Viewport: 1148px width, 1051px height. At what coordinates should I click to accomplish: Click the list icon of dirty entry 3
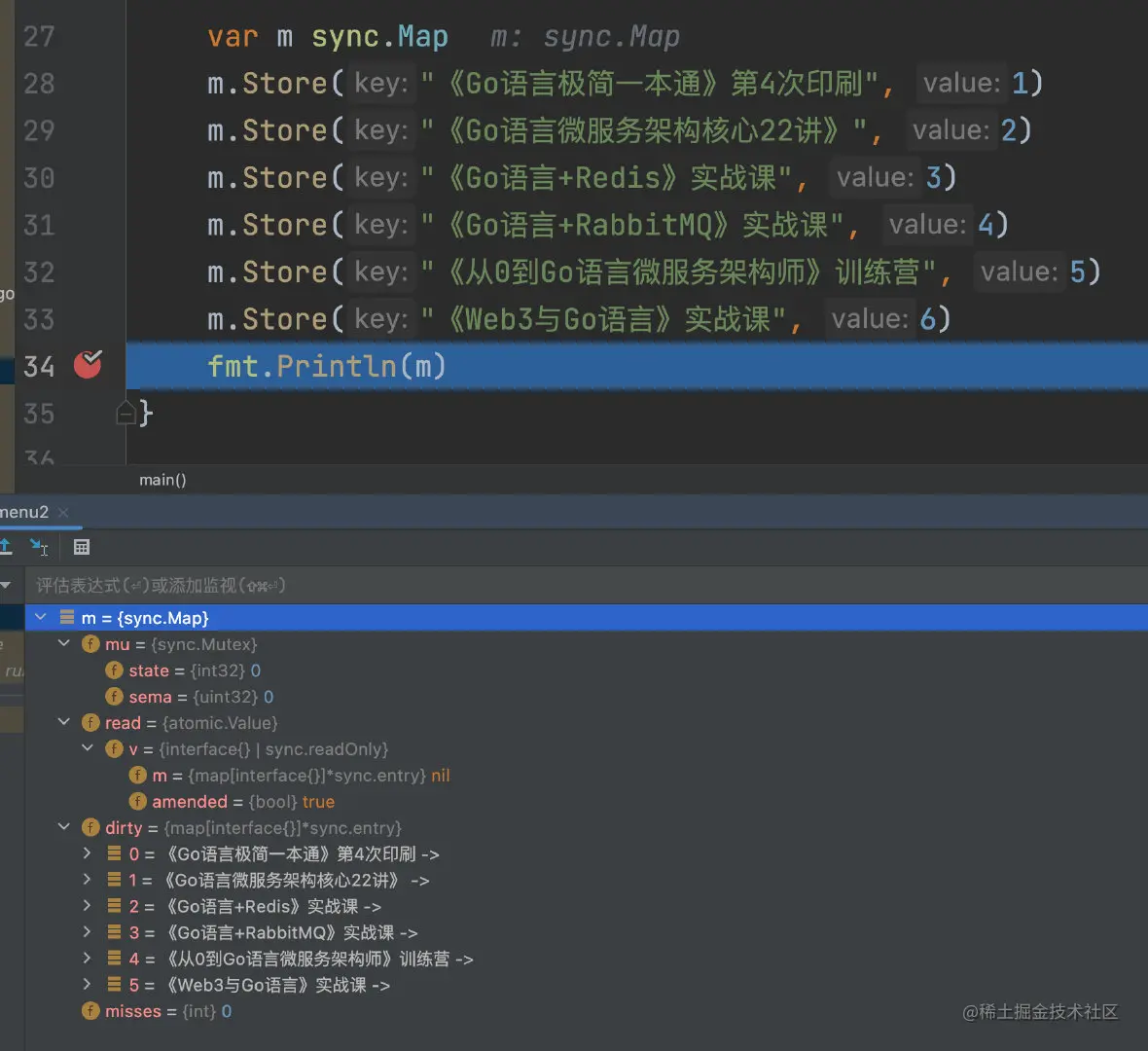pos(114,931)
